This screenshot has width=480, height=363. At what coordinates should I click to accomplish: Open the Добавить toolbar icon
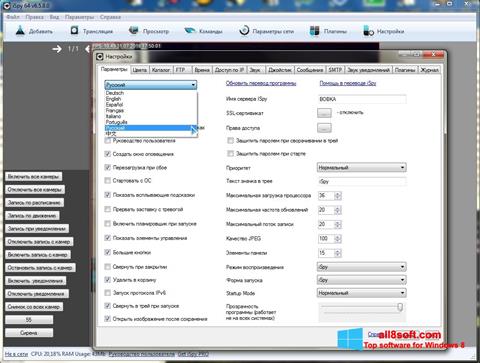[x=20, y=31]
